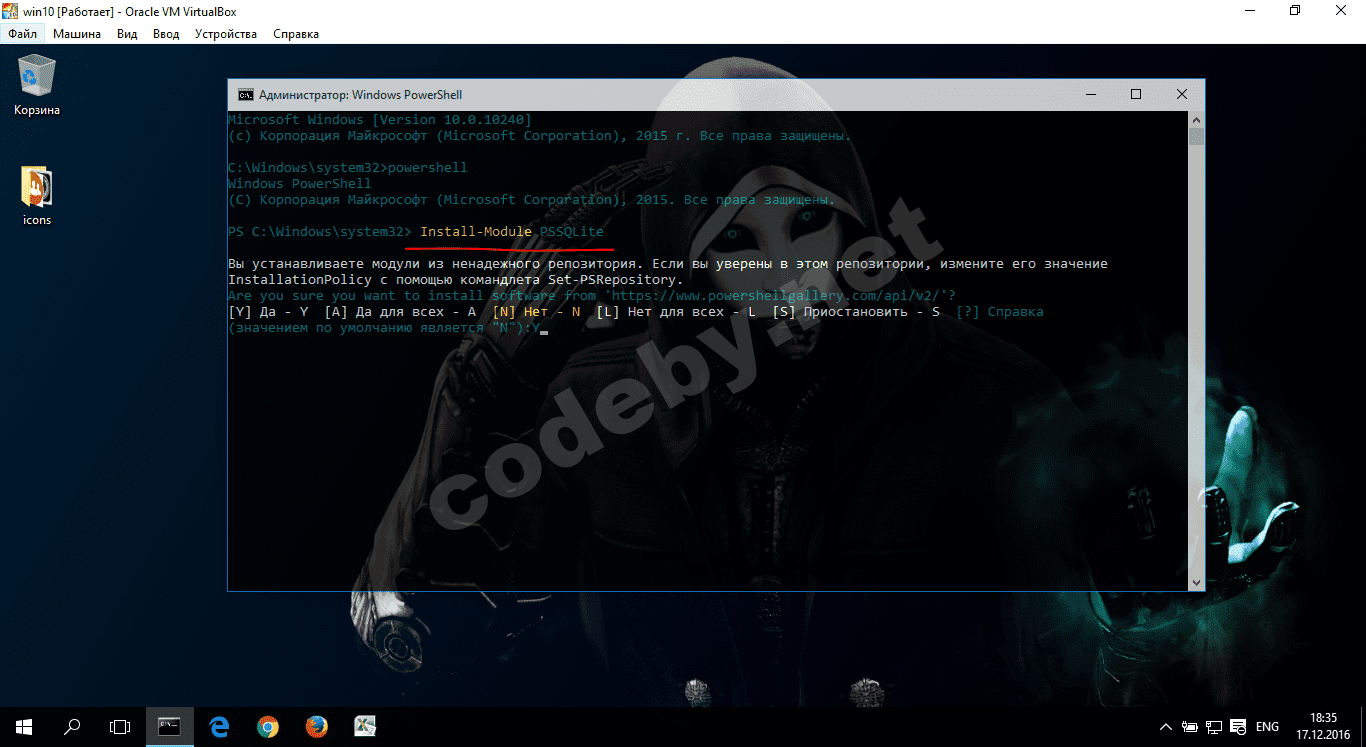The width and height of the screenshot is (1366, 747).
Task: Click the 'Install-Module' command text
Action: pyautogui.click(x=476, y=232)
